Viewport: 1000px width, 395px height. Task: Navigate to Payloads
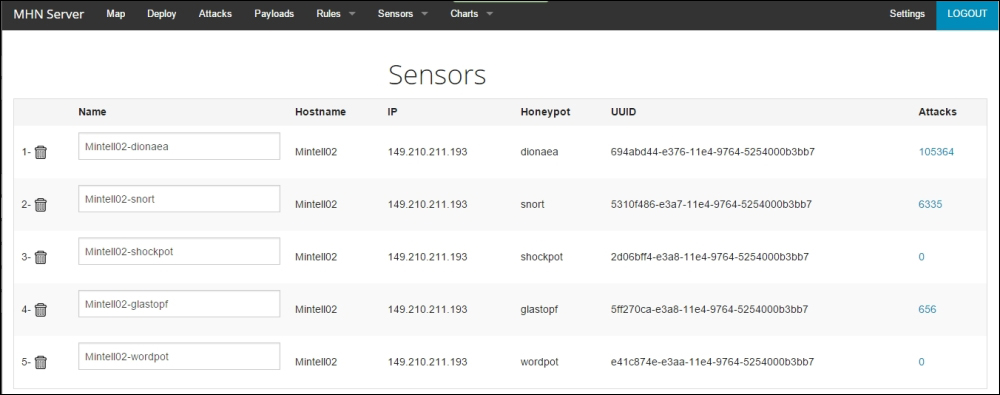(x=274, y=14)
